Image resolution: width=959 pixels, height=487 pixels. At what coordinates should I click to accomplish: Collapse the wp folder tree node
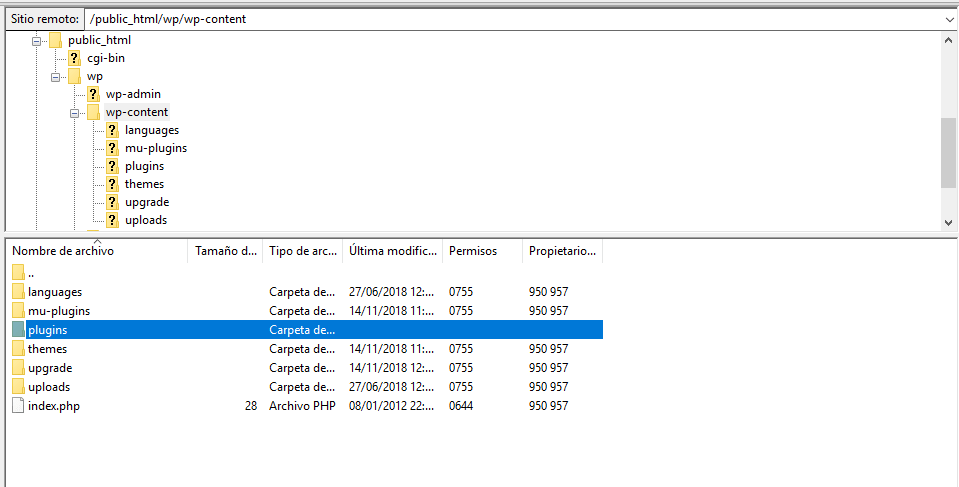tap(56, 78)
